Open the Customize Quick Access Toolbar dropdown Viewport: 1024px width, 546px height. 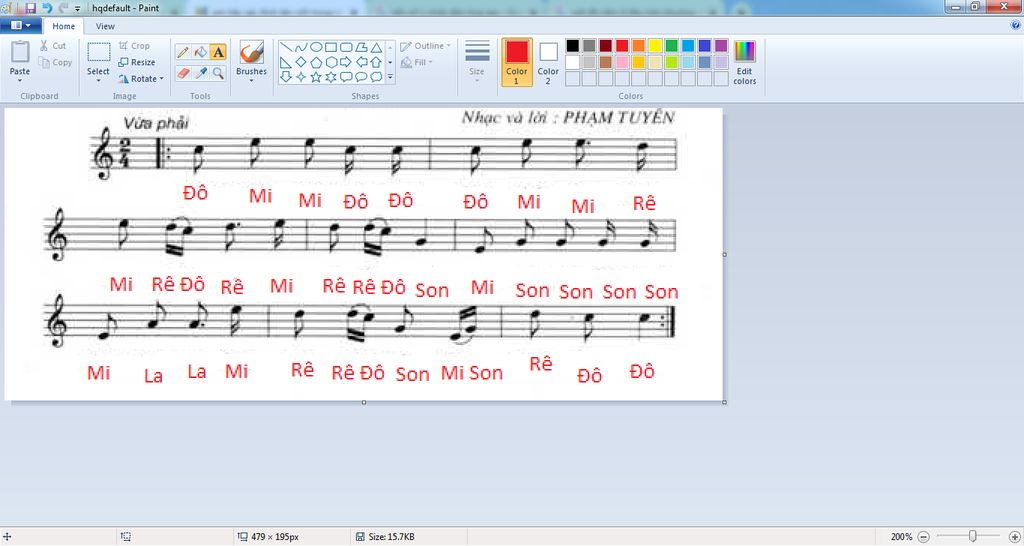(x=78, y=8)
